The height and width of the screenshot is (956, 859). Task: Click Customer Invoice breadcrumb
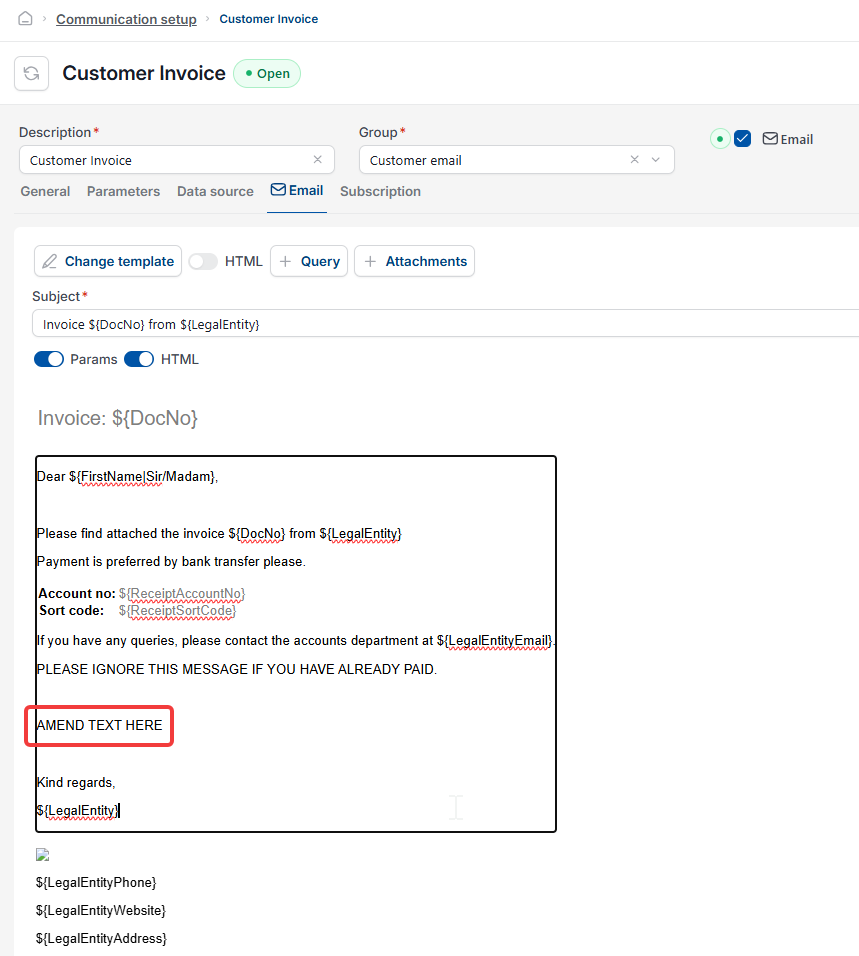tap(268, 19)
